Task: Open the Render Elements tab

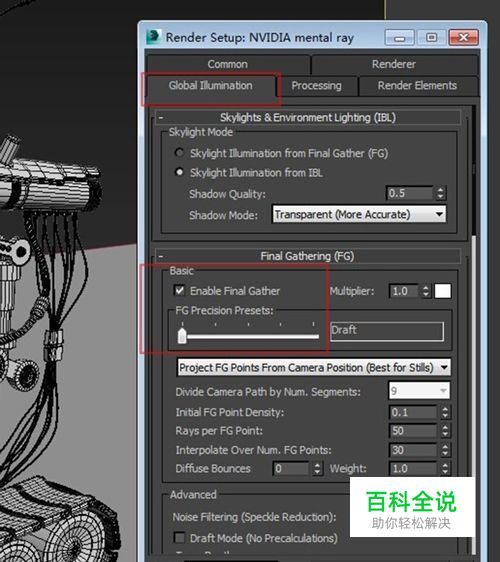Action: click(418, 86)
